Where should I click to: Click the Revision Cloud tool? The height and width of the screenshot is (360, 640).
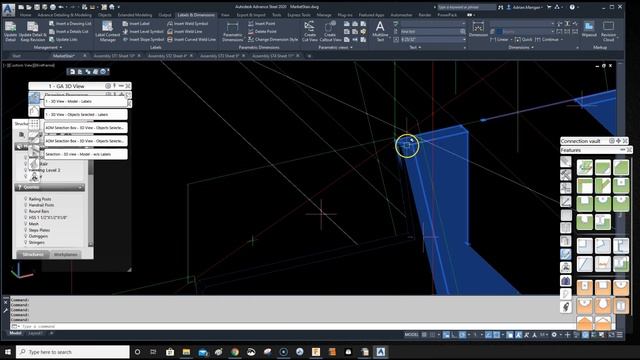[608, 31]
